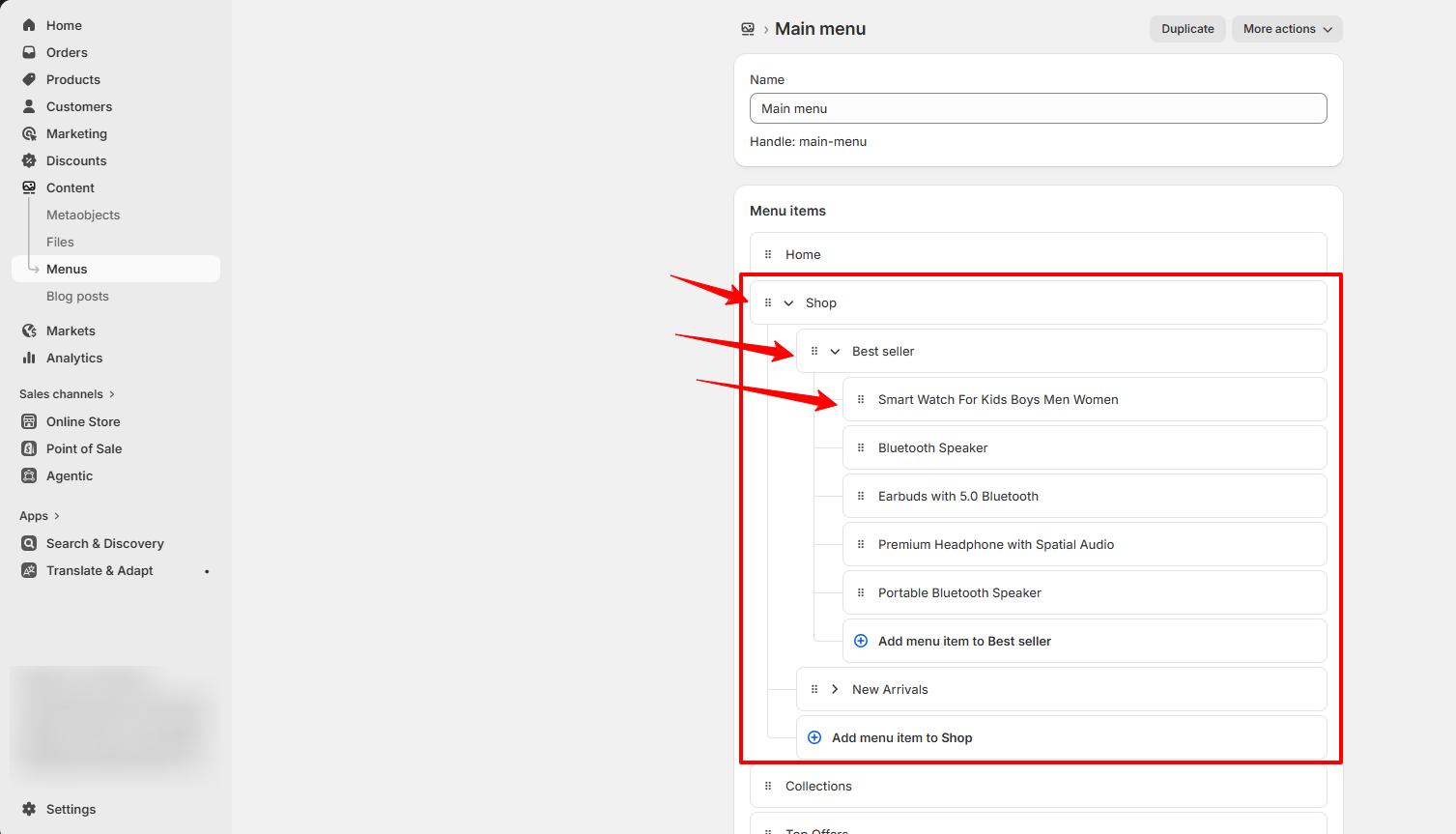Open Blog posts in sidebar

[x=77, y=296]
